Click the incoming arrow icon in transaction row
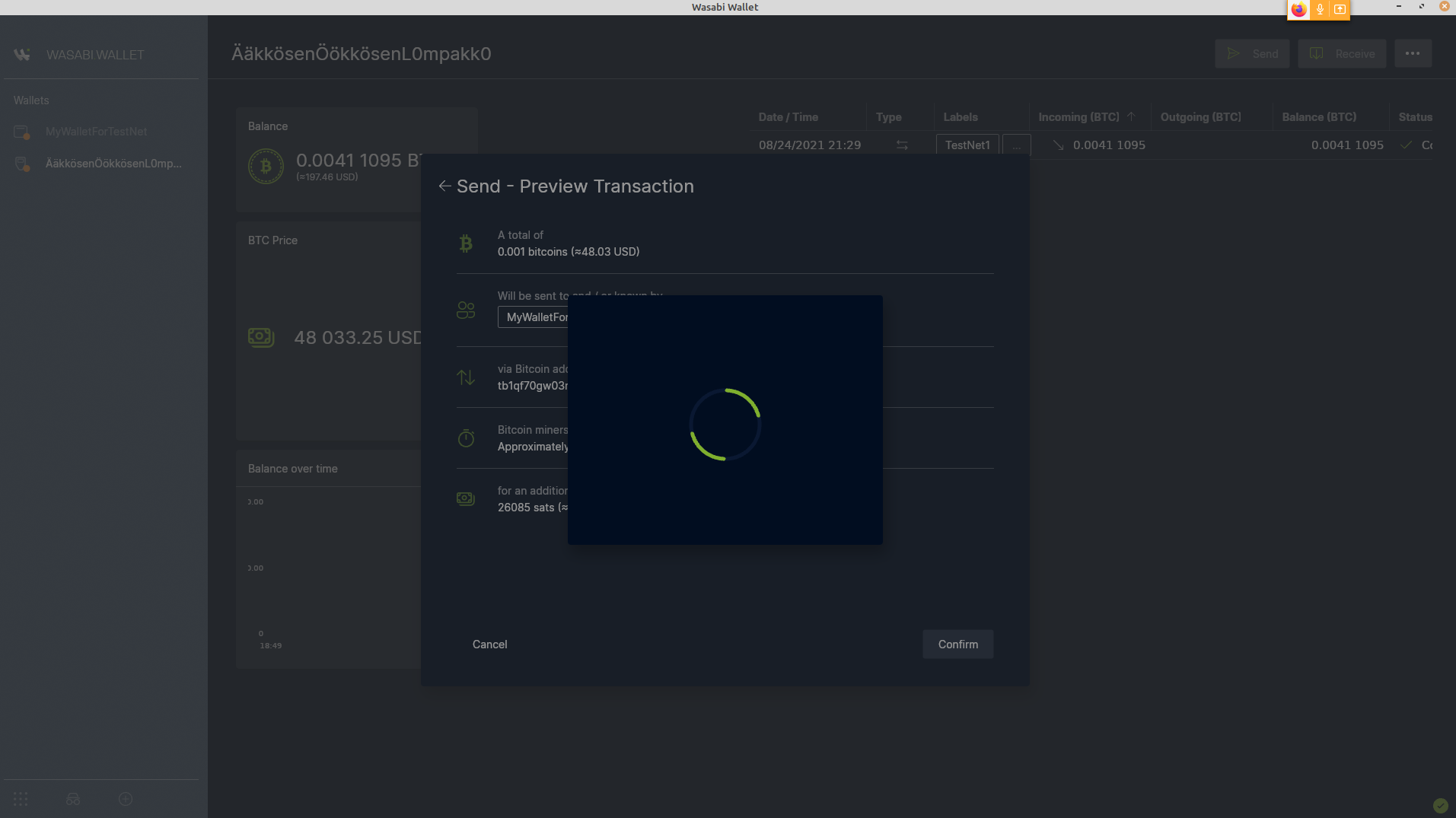The height and width of the screenshot is (818, 1456). [1058, 145]
